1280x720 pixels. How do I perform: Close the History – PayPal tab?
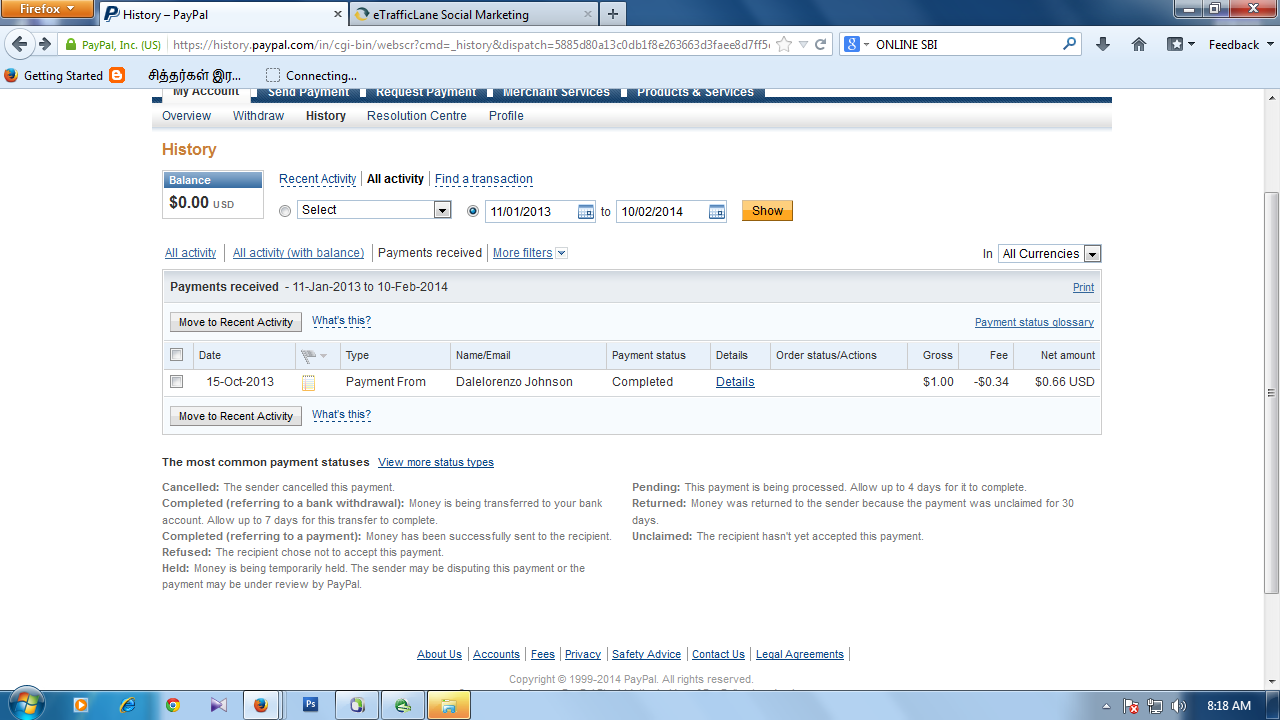(x=336, y=15)
